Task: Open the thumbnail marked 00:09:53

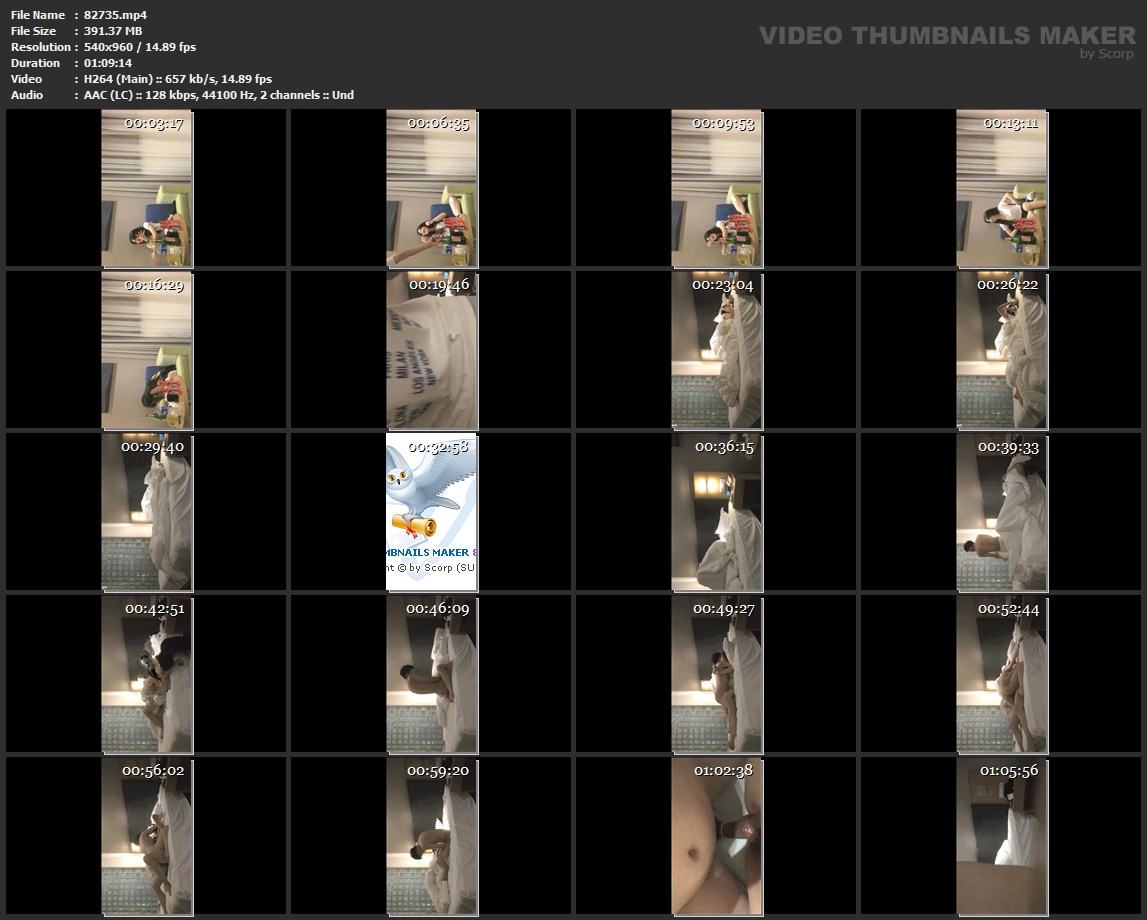Action: [716, 188]
